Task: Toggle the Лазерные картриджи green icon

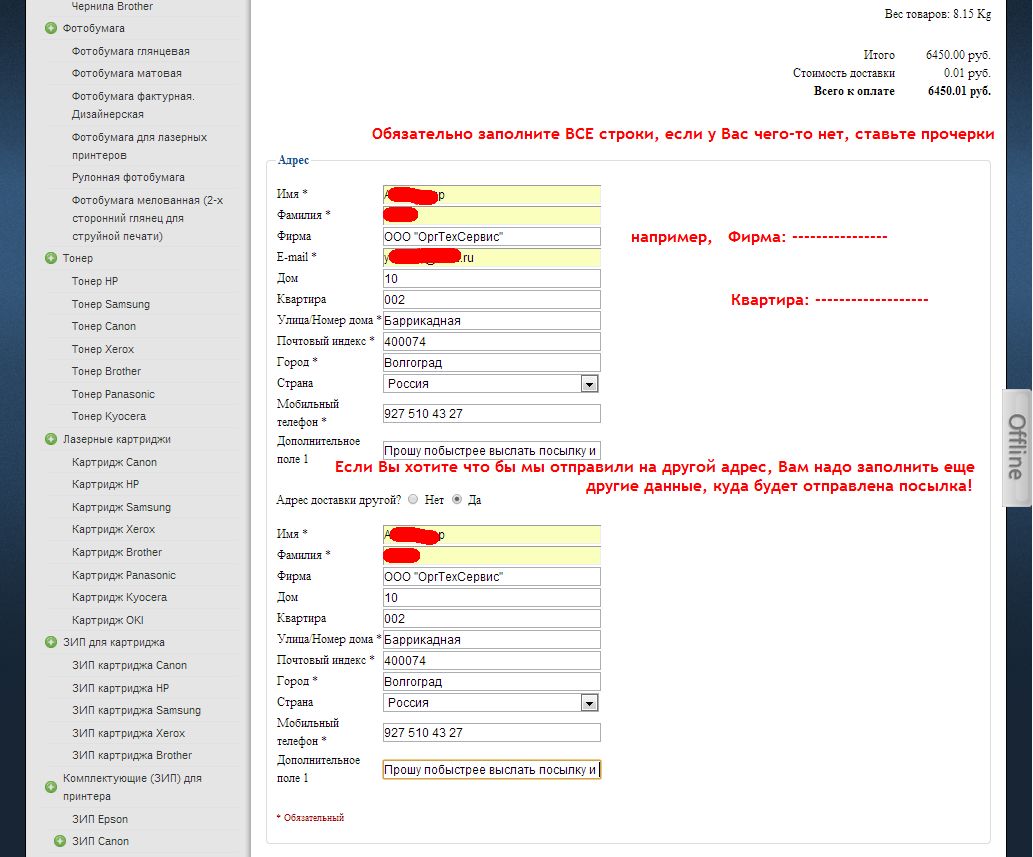Action: pos(51,439)
